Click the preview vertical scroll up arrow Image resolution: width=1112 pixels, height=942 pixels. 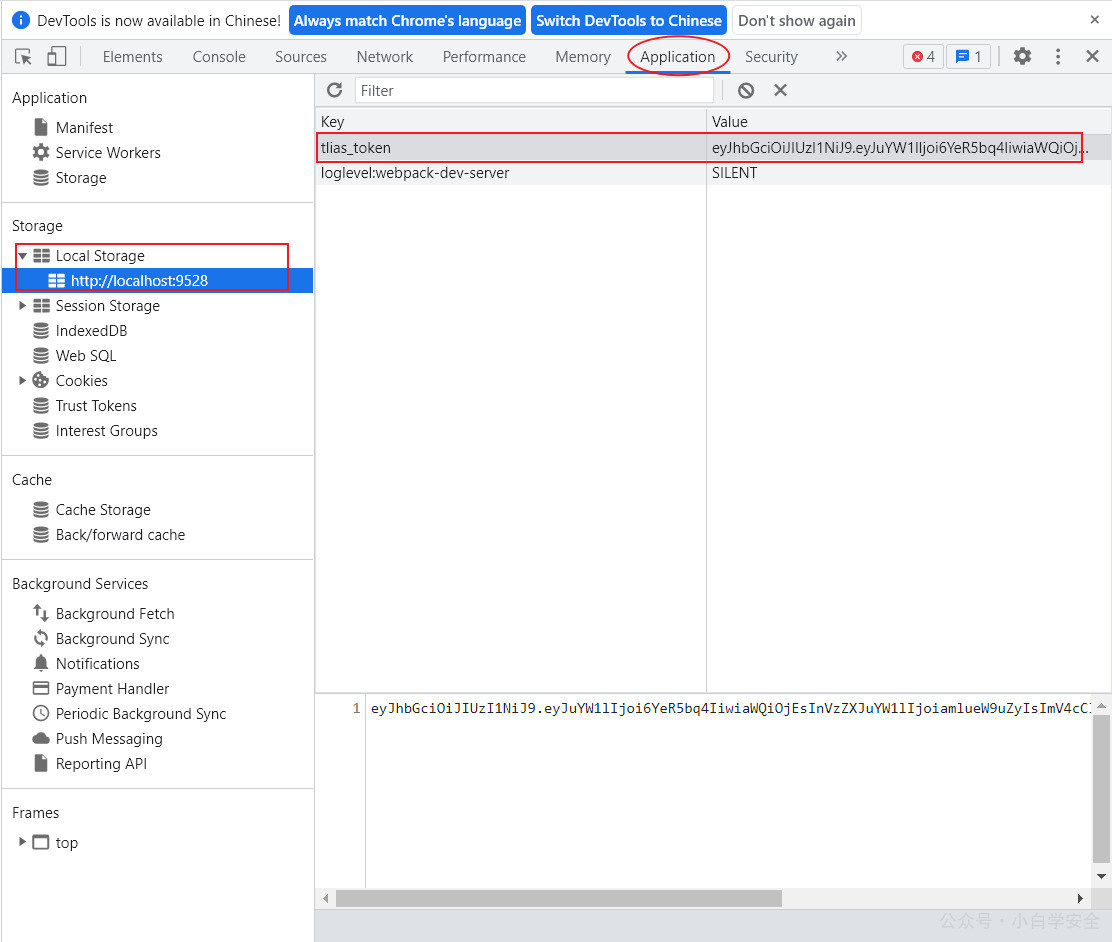pyautogui.click(x=1101, y=706)
